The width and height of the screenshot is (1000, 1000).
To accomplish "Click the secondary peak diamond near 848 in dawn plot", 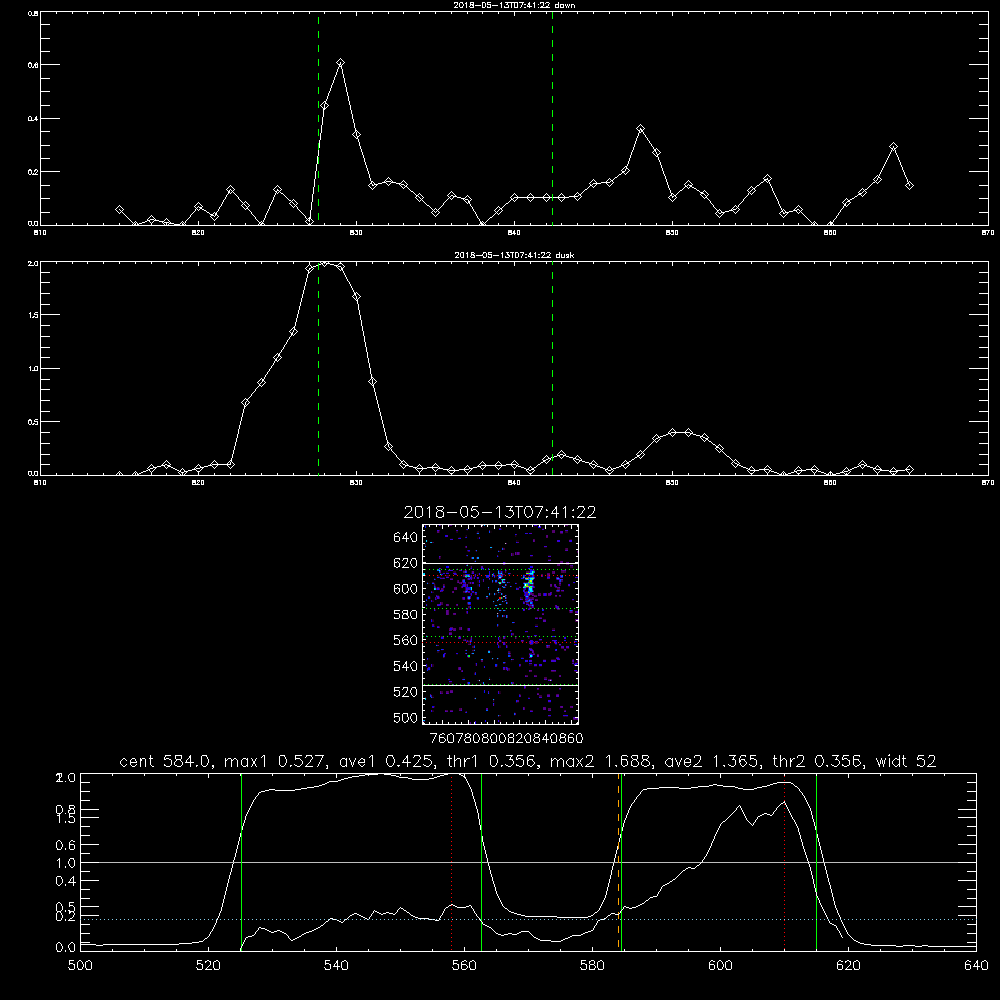I will 641,129.
